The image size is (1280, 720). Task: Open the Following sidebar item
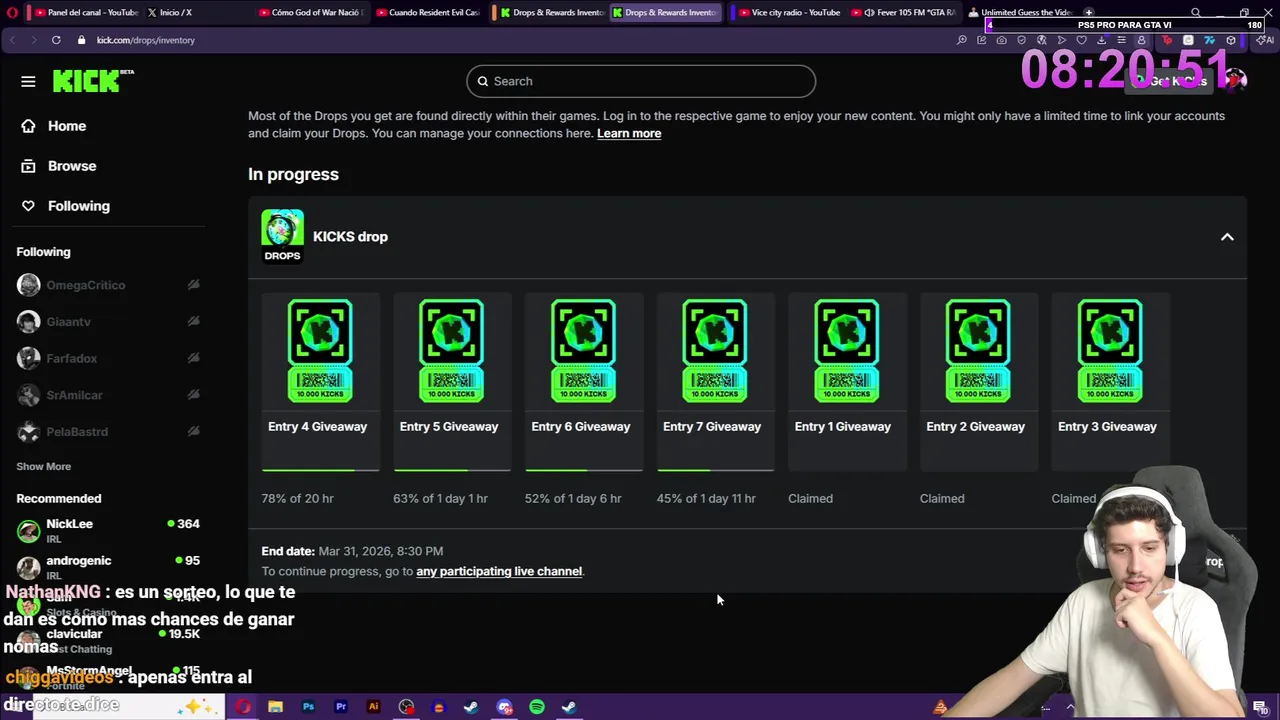tap(78, 206)
